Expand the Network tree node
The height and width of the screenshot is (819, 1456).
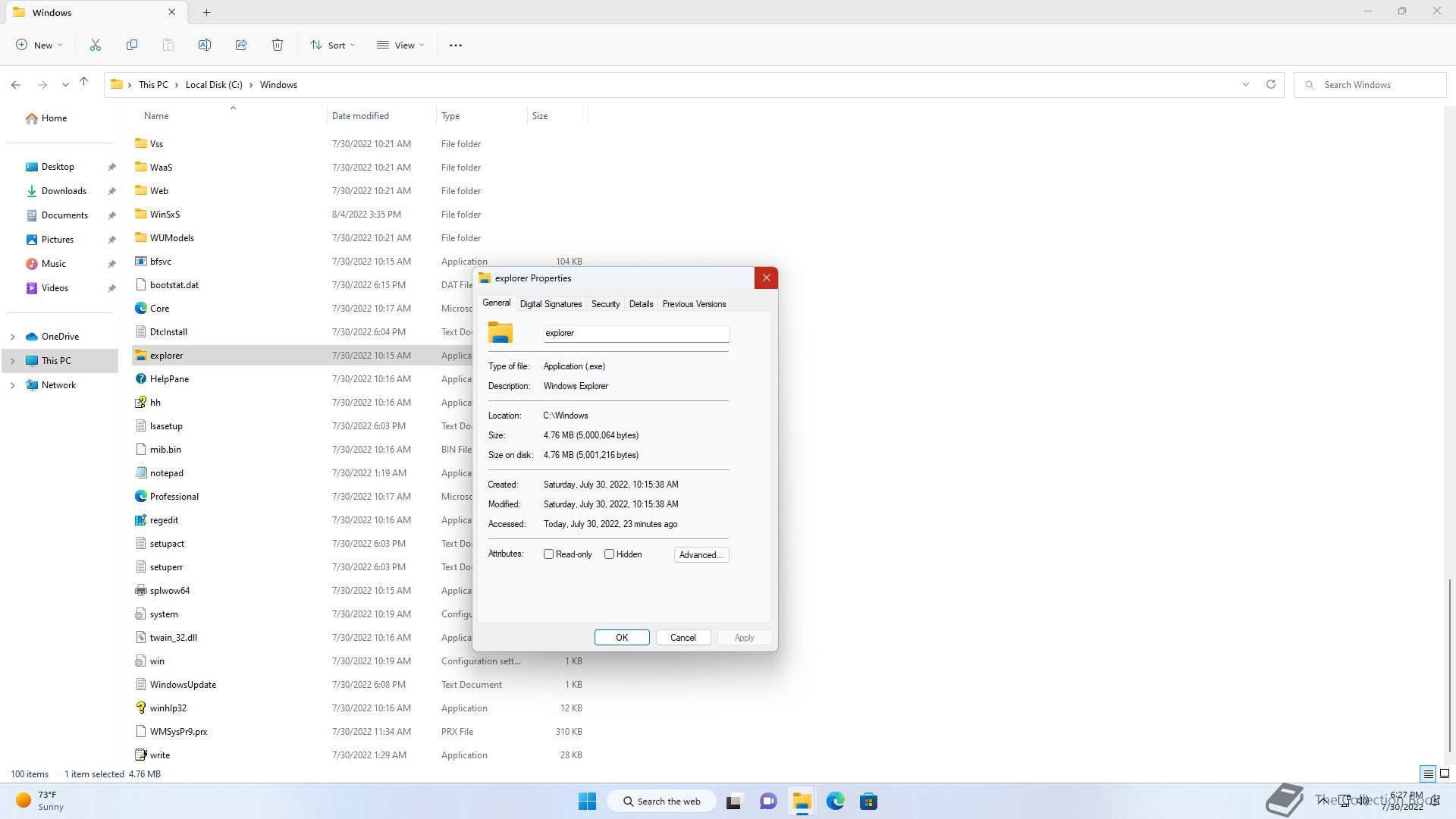tap(12, 385)
